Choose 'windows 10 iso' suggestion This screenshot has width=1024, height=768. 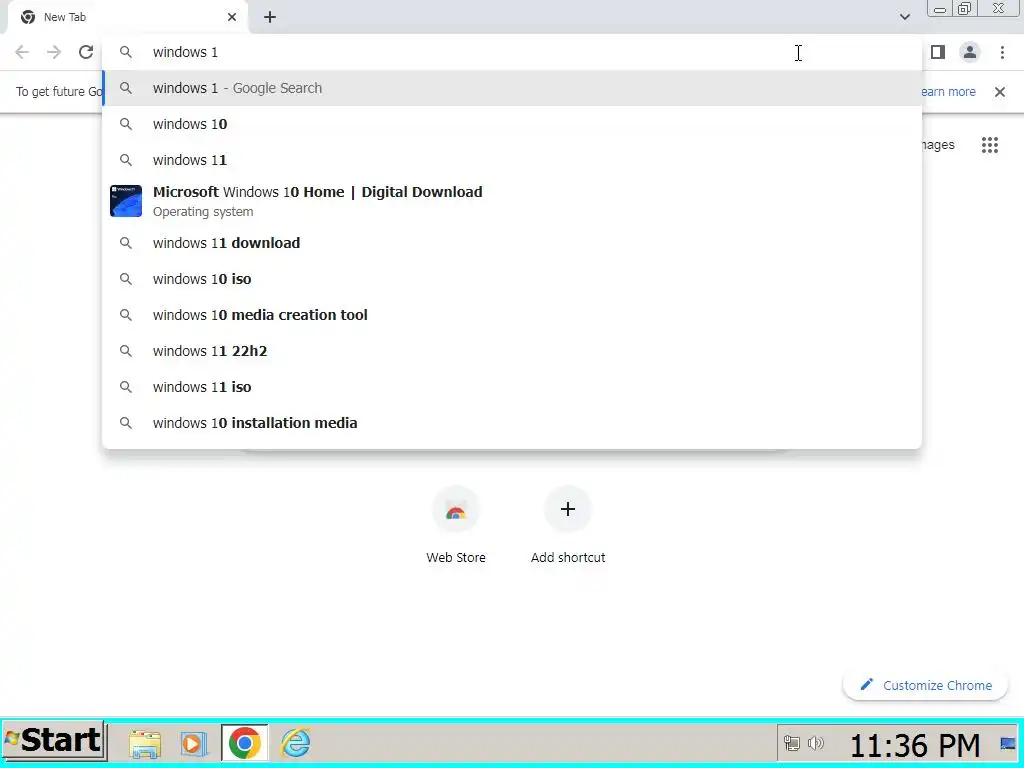[512, 279]
